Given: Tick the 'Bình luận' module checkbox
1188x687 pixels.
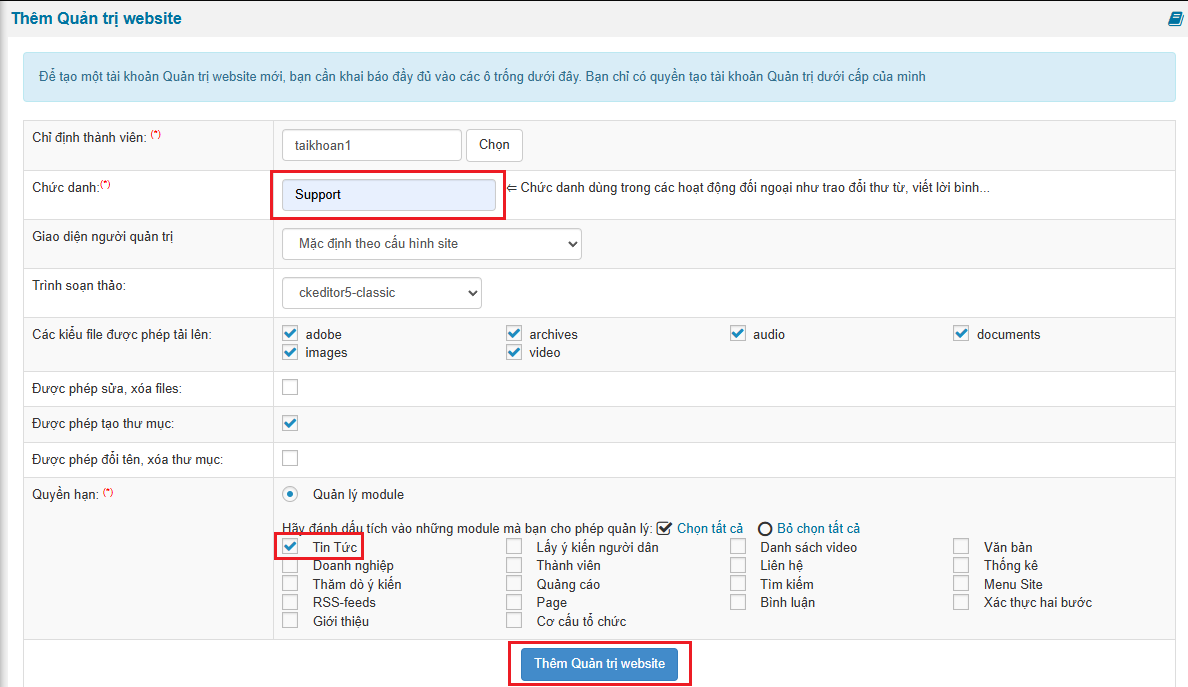Looking at the screenshot, I should tap(738, 602).
